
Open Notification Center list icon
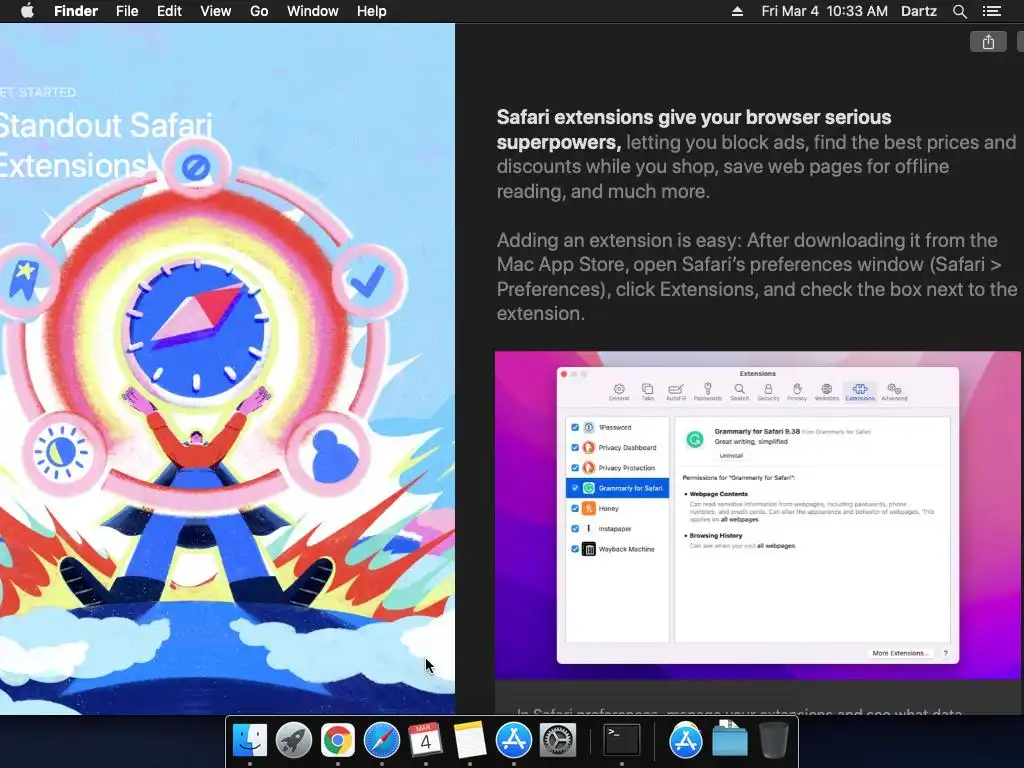tap(991, 11)
